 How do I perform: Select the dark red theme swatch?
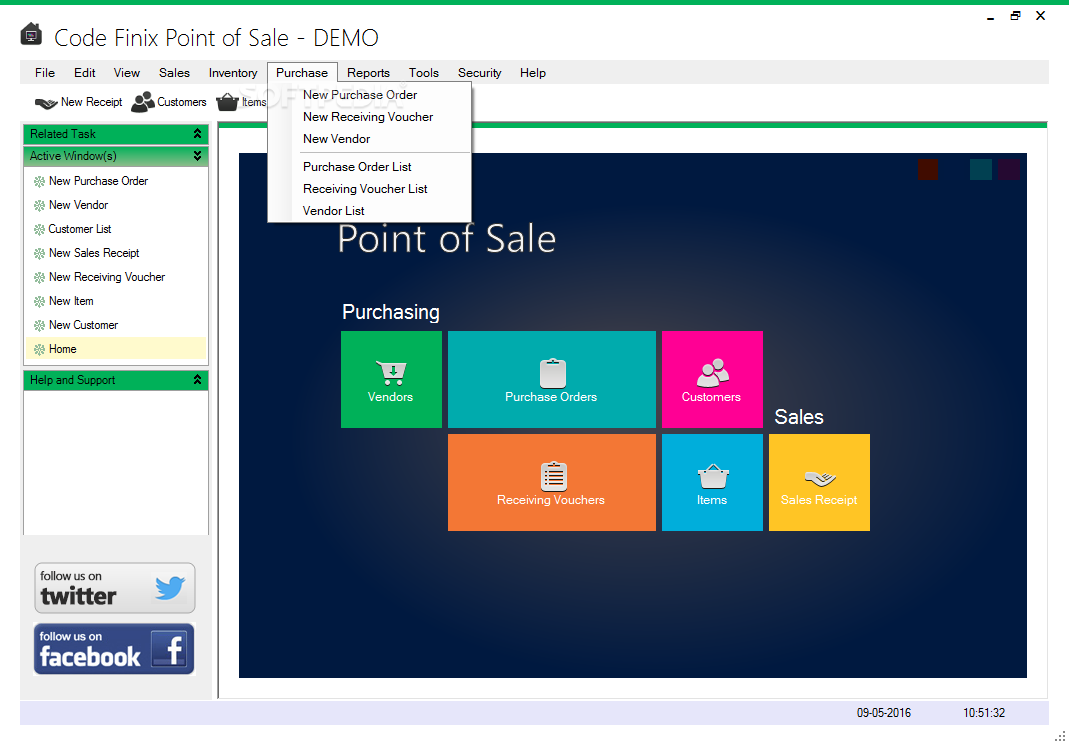[x=927, y=169]
